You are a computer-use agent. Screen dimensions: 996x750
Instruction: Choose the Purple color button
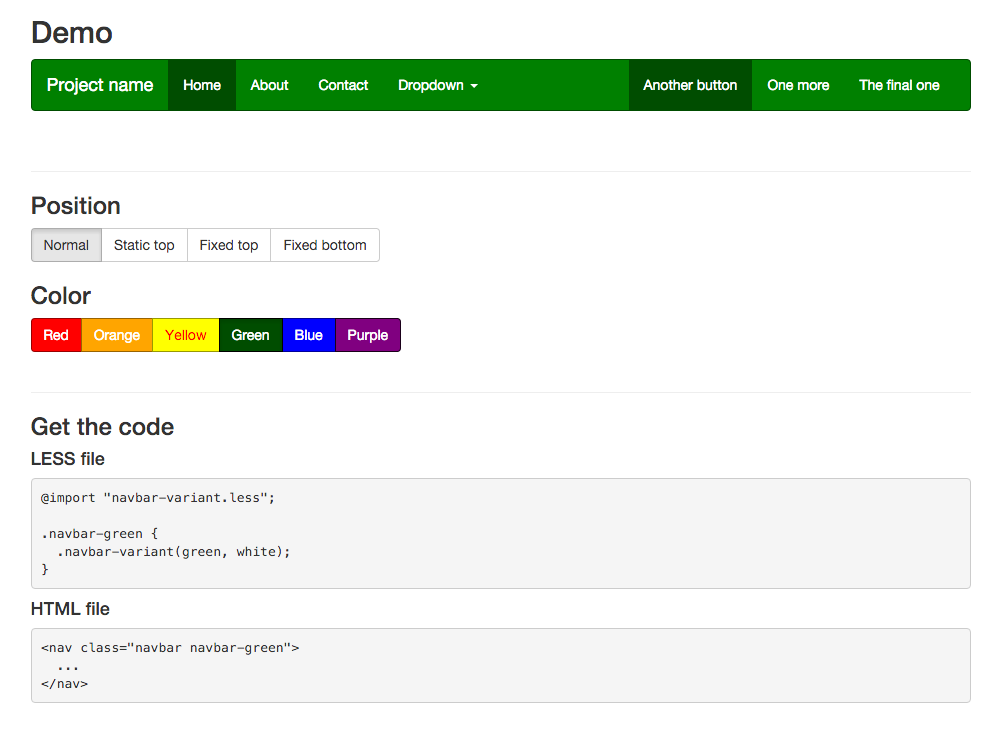coord(368,335)
